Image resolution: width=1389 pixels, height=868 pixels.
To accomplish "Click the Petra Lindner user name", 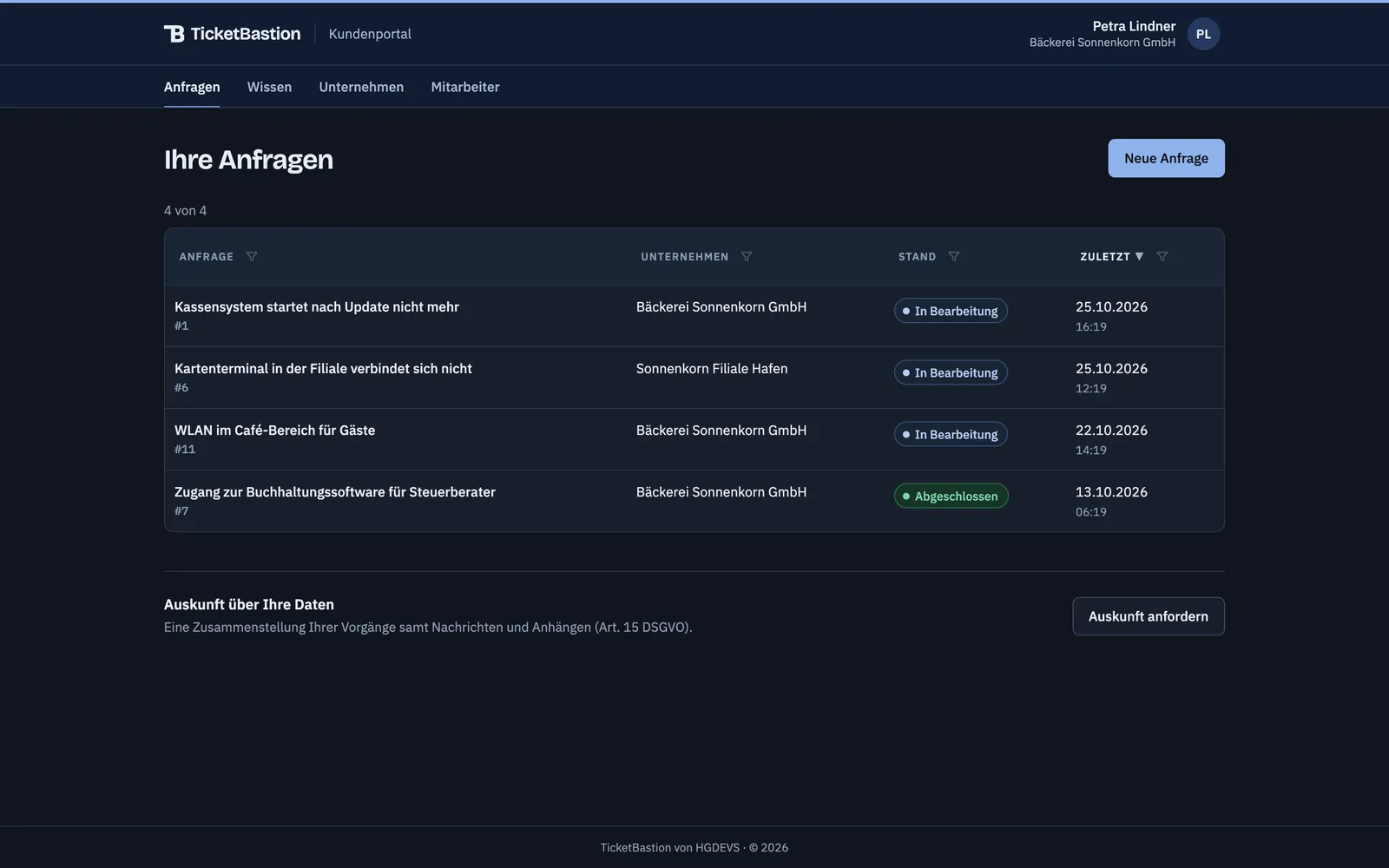I will 1134,26.
